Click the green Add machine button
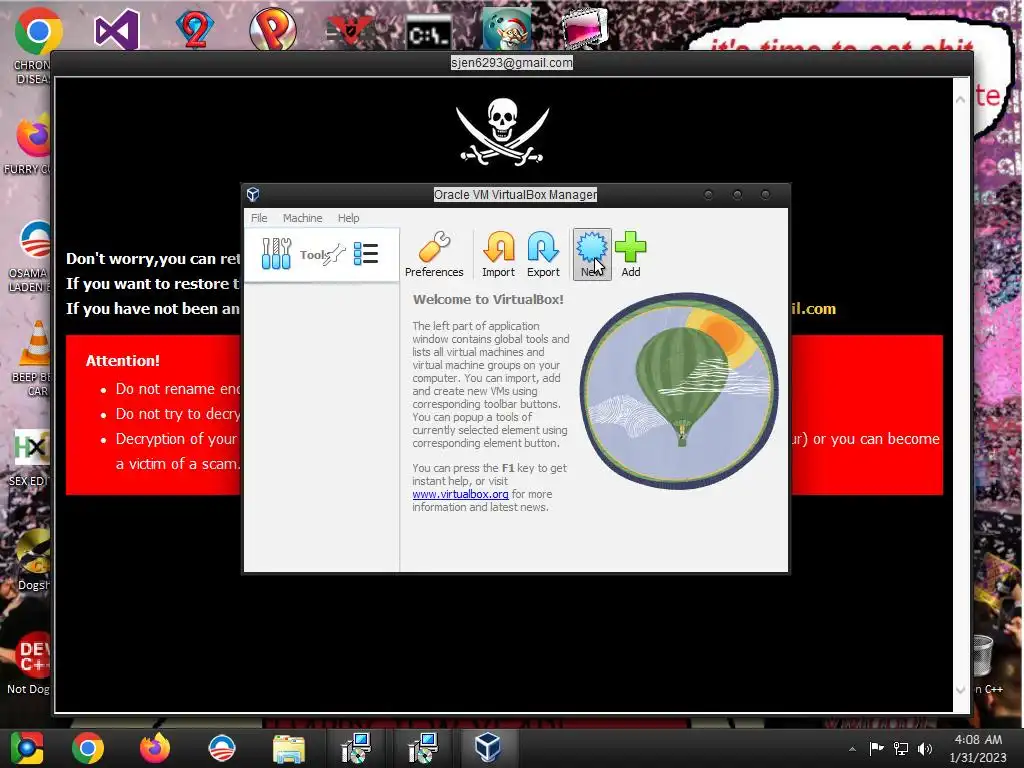Image resolution: width=1024 pixels, height=768 pixels. [630, 254]
